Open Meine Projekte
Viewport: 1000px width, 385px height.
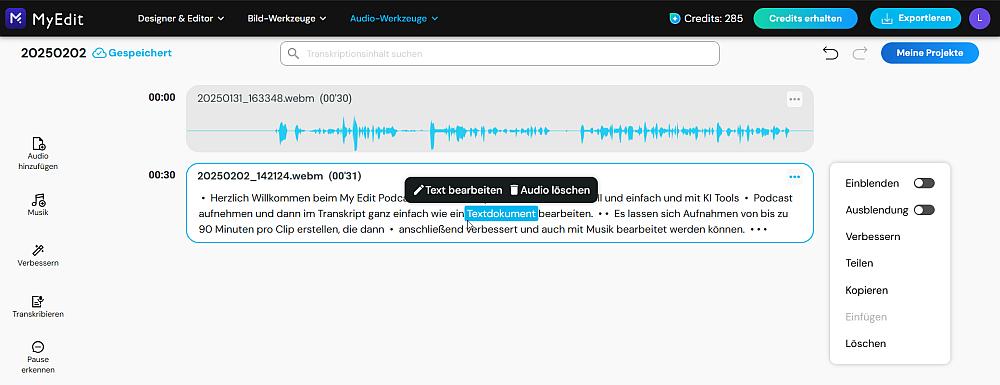coord(930,54)
